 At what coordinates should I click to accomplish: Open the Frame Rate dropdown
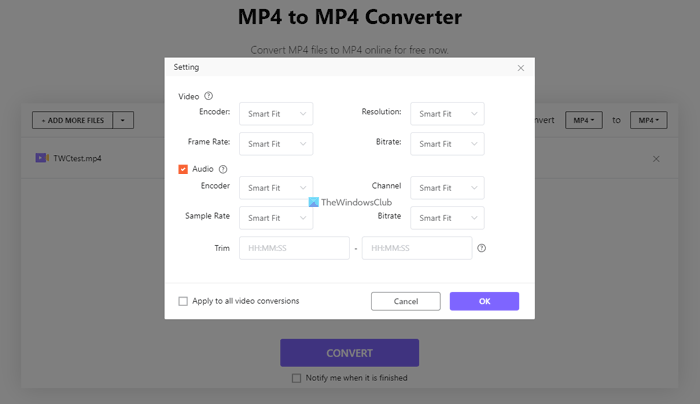(276, 144)
